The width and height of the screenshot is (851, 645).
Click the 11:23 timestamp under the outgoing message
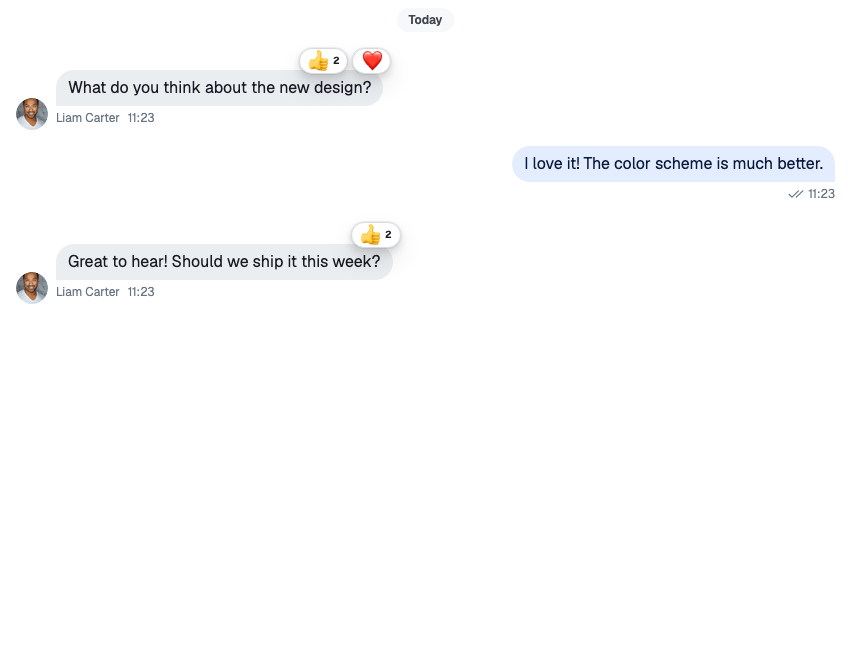click(x=821, y=194)
